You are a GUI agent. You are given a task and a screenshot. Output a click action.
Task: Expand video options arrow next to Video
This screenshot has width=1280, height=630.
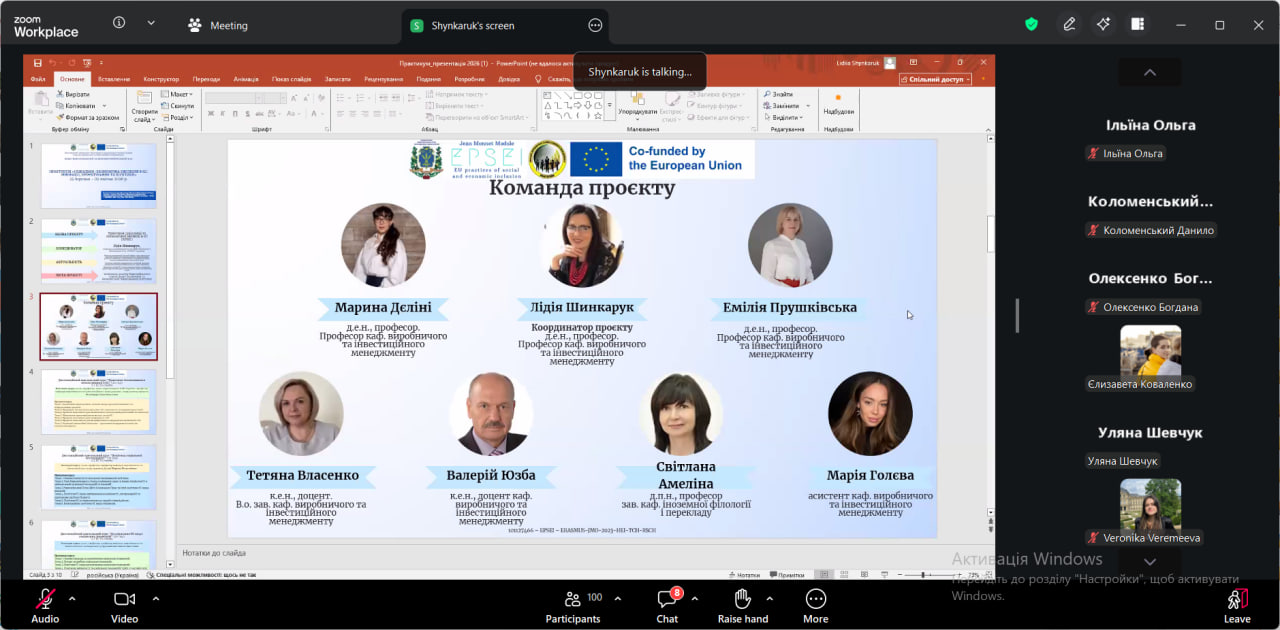[x=155, y=598]
